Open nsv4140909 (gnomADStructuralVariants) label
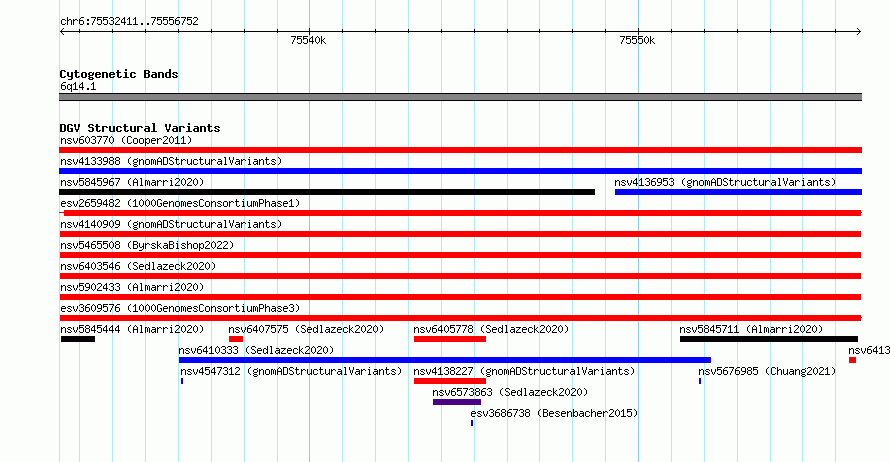Screen dimensions: 890x462 [x=171, y=224]
